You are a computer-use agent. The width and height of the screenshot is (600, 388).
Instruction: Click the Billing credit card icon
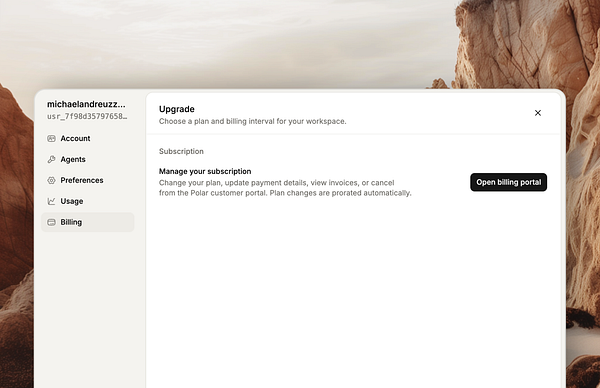click(51, 222)
